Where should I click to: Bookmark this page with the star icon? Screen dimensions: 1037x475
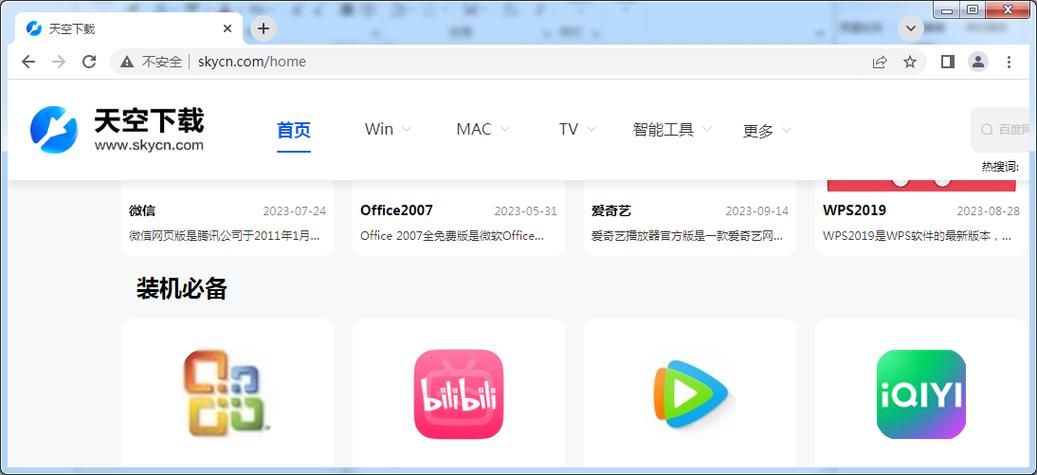point(910,62)
